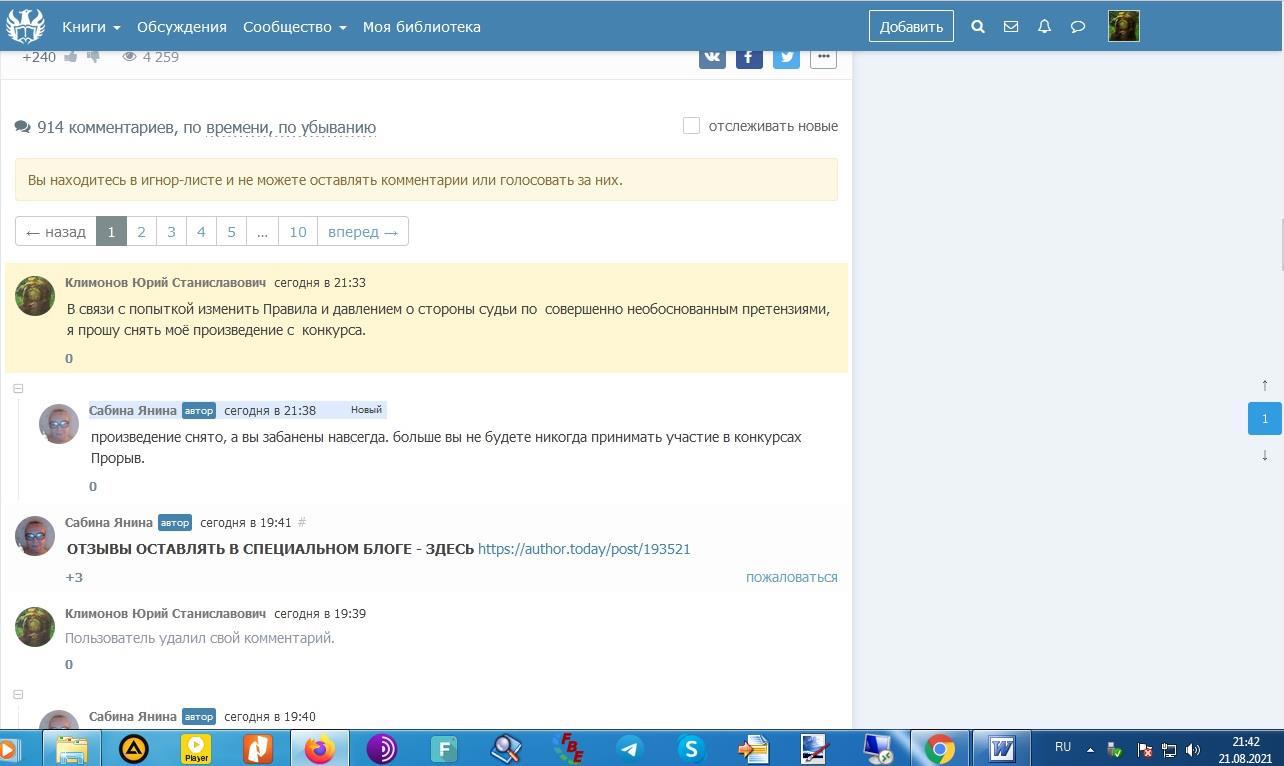Enable 'отслеживать новые' checkbox
Image resolution: width=1284 pixels, height=766 pixels.
[691, 126]
